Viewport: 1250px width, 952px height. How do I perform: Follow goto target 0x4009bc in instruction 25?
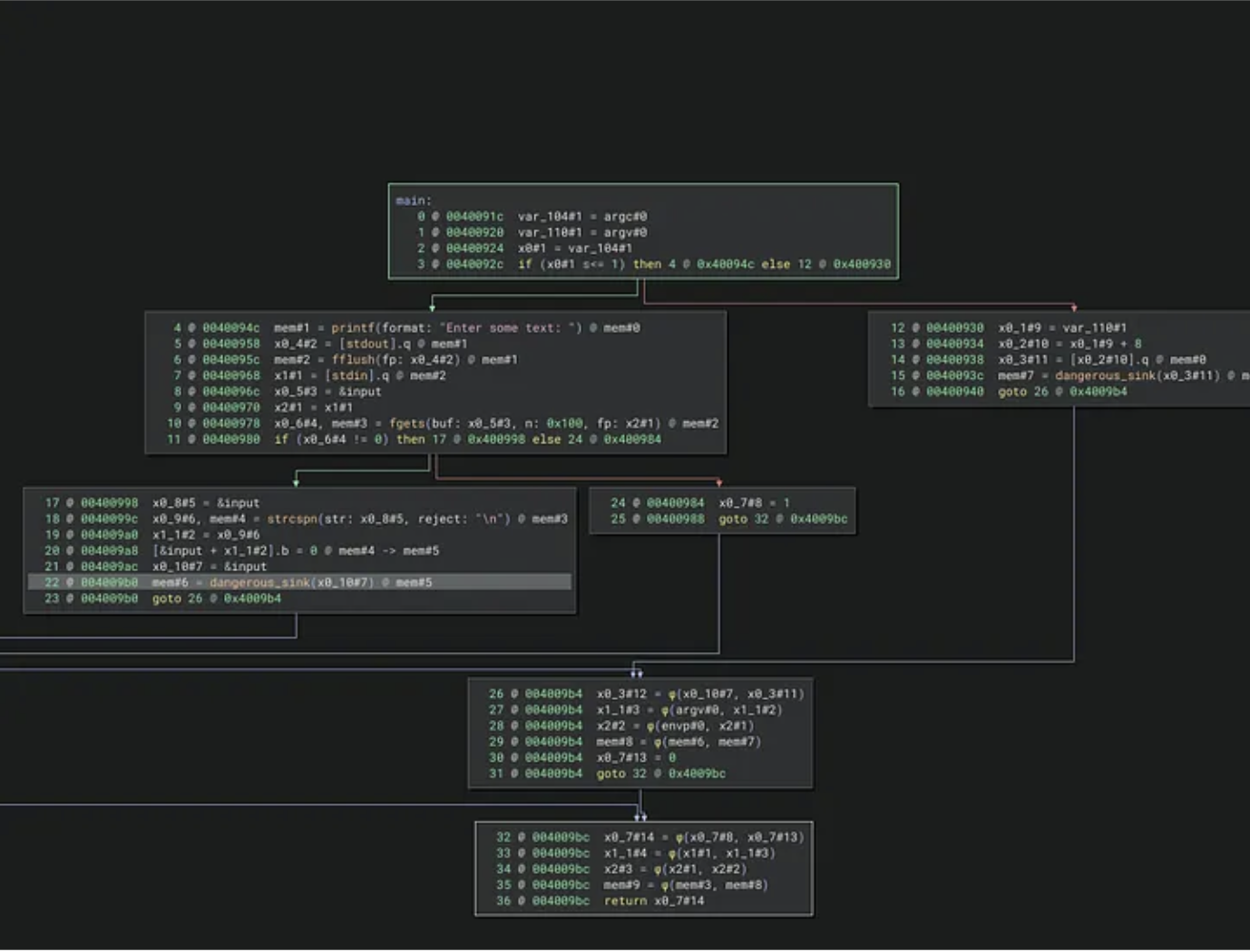tap(818, 520)
